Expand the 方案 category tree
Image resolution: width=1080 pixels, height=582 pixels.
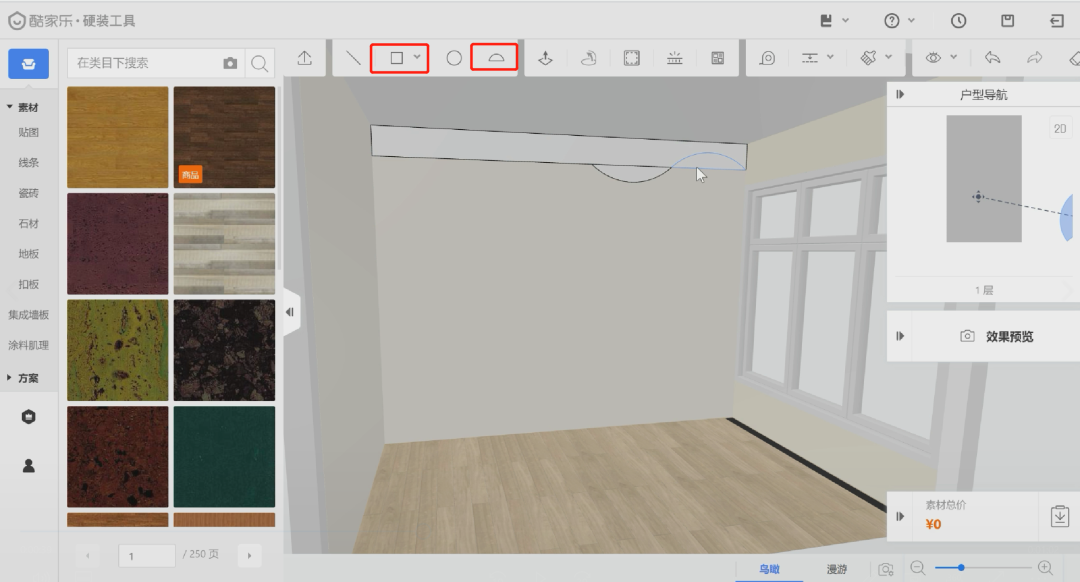(10, 378)
